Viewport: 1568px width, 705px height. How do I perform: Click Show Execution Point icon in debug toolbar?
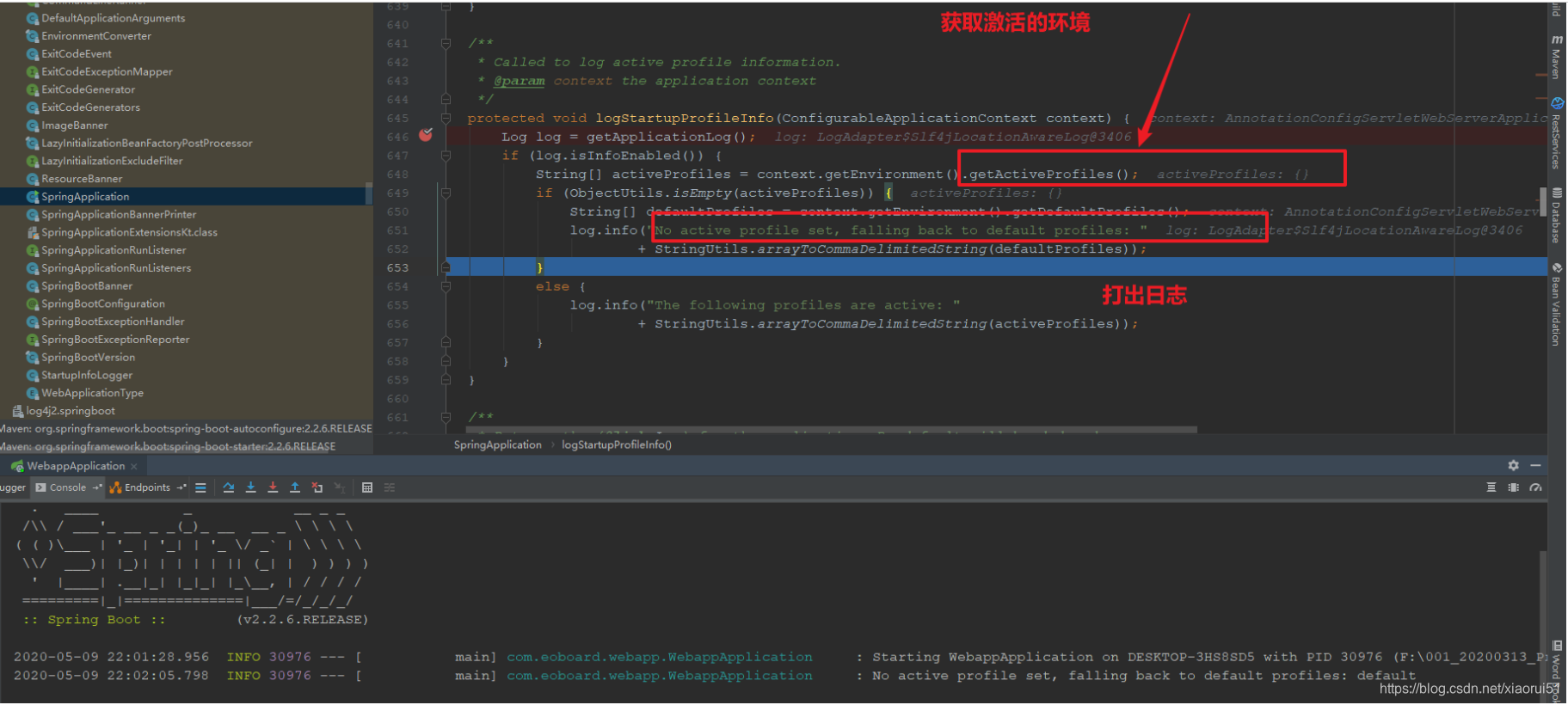tap(200, 487)
